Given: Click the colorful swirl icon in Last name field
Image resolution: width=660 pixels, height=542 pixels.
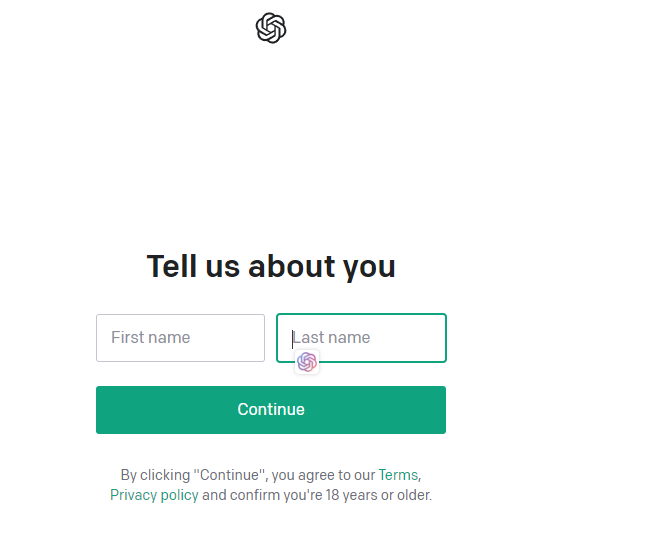Looking at the screenshot, I should 307,362.
